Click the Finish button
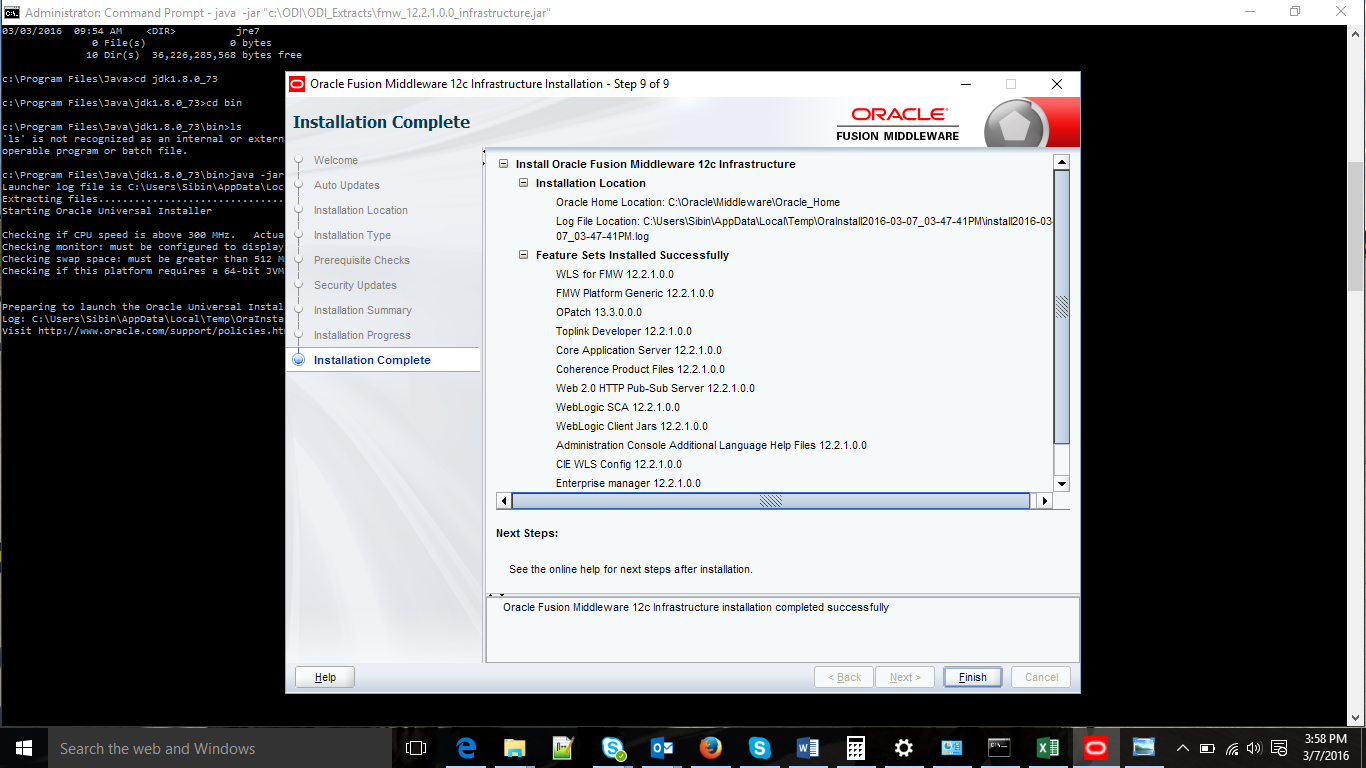Image resolution: width=1366 pixels, height=768 pixels. (x=971, y=677)
